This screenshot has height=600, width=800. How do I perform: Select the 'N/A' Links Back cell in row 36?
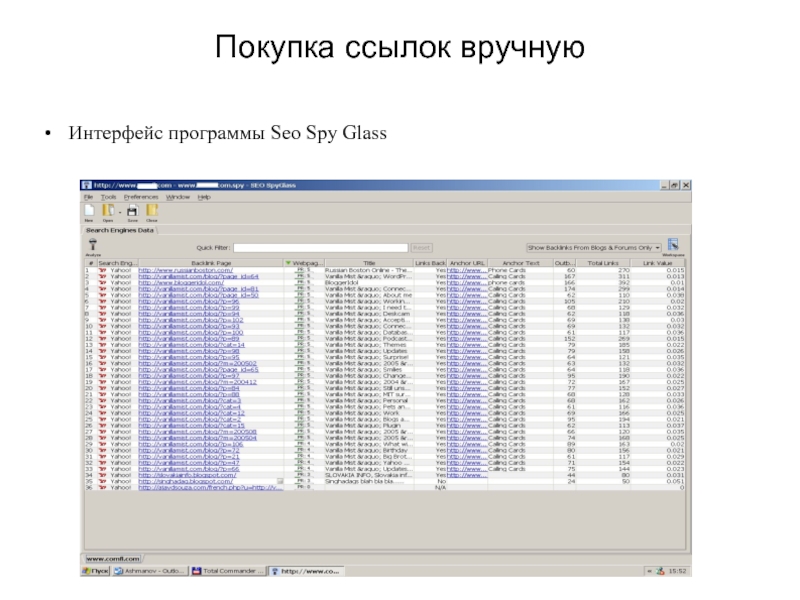coord(430,487)
